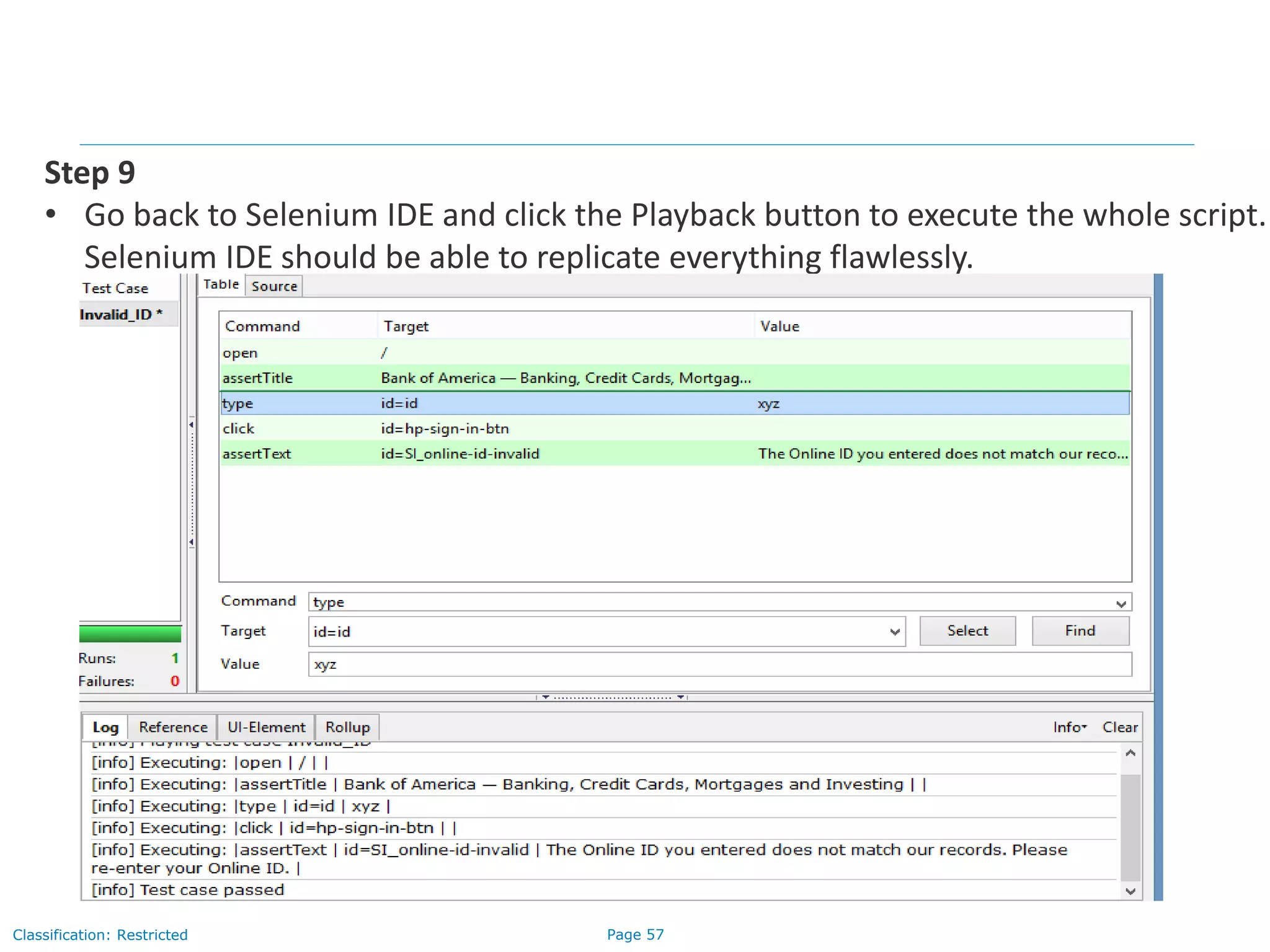The width and height of the screenshot is (1270, 952).
Task: Click the Value input field
Action: pos(719,664)
